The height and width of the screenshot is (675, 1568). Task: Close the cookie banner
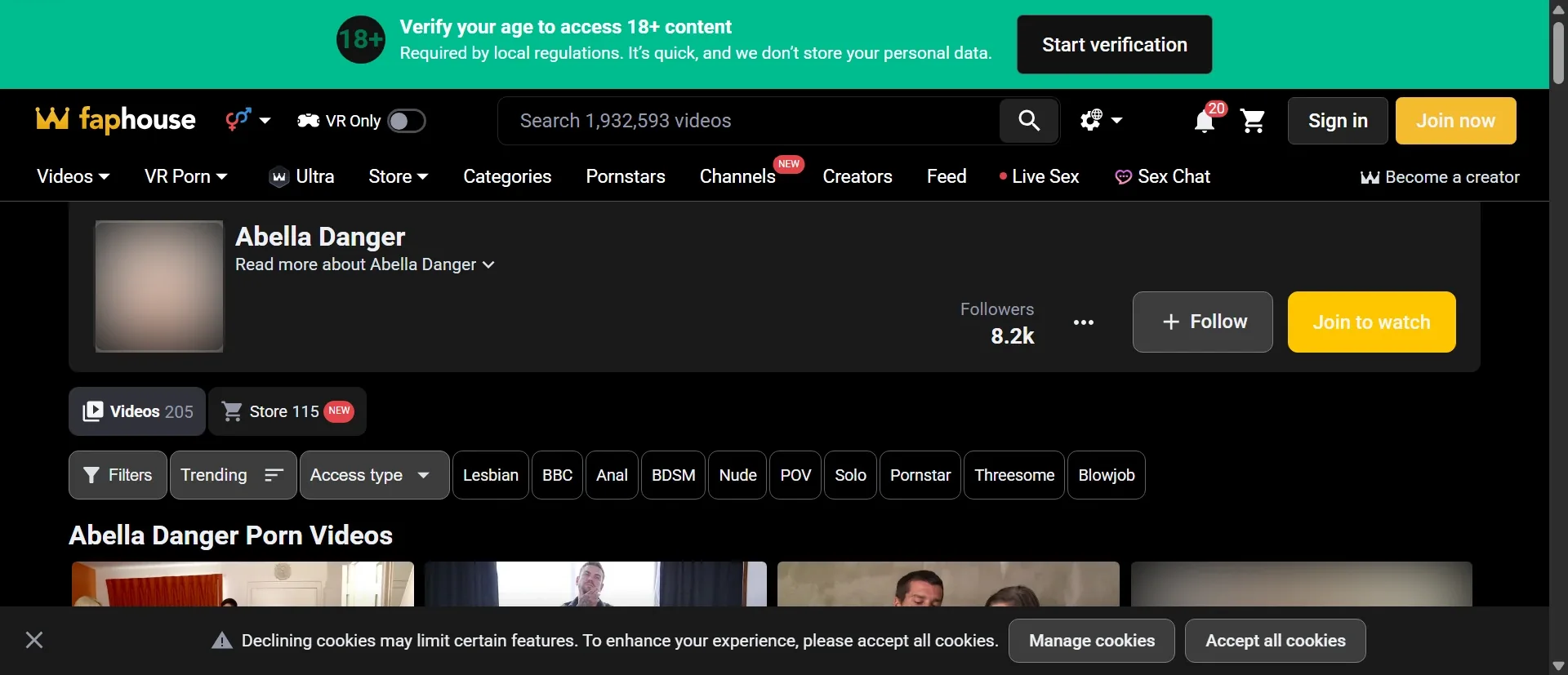[x=34, y=640]
